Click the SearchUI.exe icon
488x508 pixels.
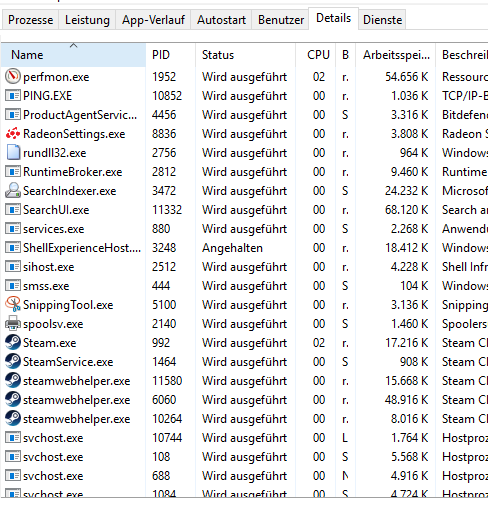(13, 210)
